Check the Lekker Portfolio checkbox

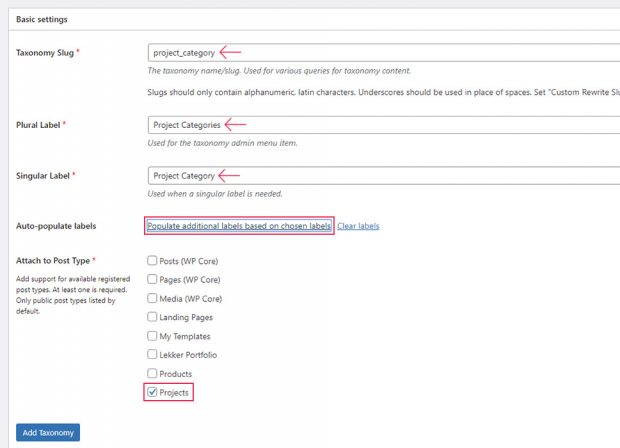(152, 355)
